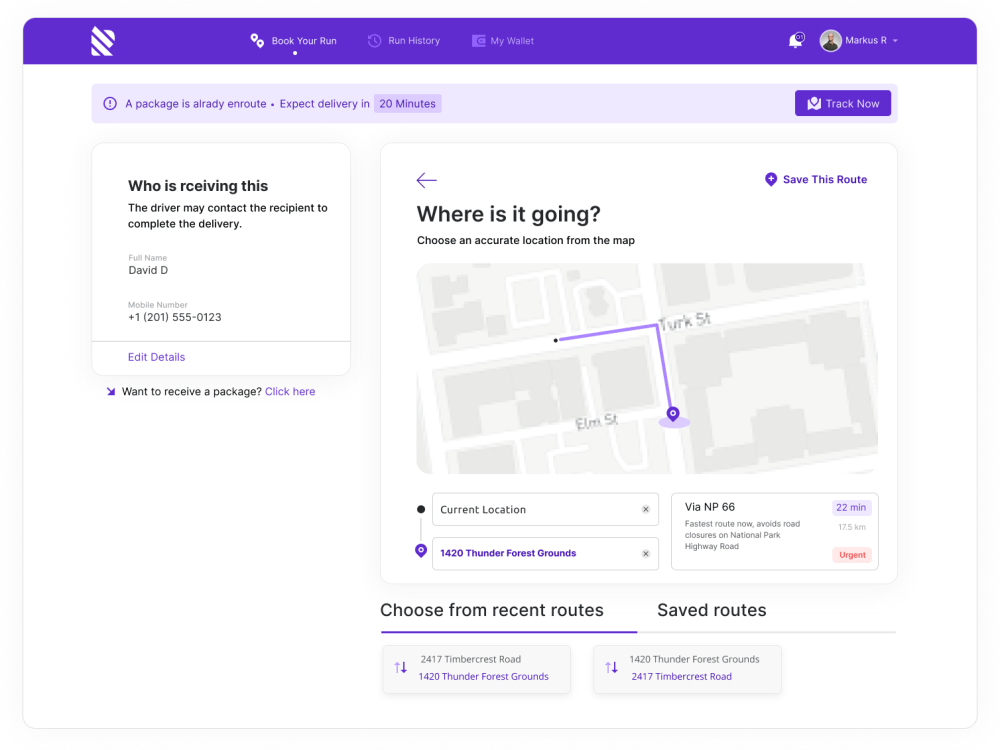Image resolution: width=1000 pixels, height=750 pixels.
Task: Click the destination pin on the map
Action: [x=673, y=414]
